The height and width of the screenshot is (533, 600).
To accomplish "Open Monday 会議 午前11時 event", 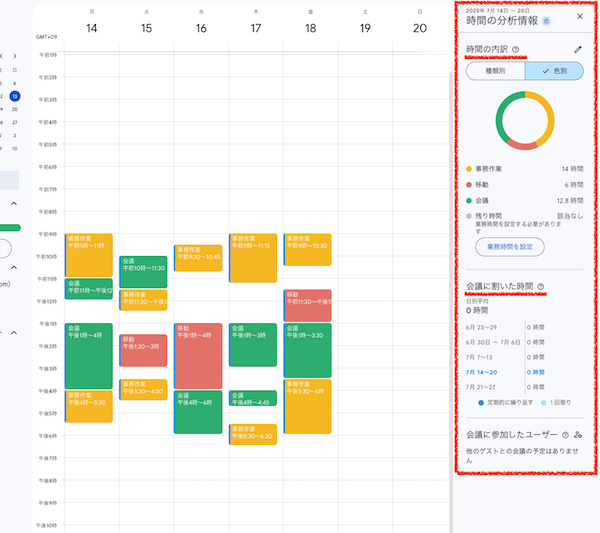I will pyautogui.click(x=88, y=289).
